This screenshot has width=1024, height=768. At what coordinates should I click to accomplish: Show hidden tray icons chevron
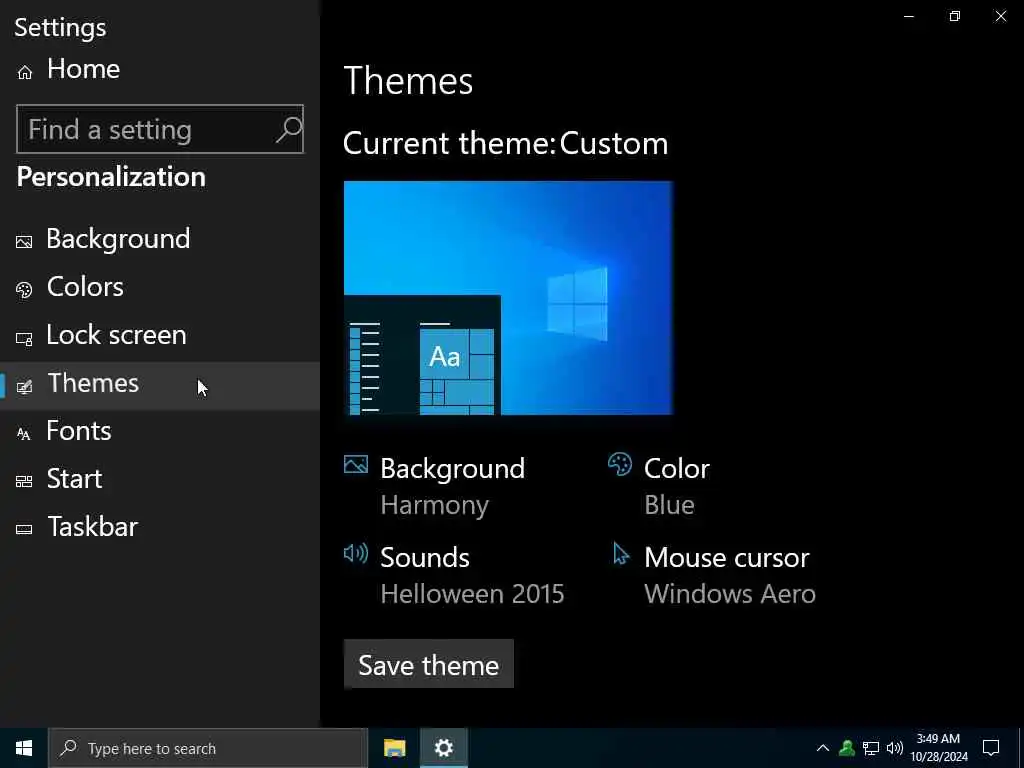coord(823,748)
